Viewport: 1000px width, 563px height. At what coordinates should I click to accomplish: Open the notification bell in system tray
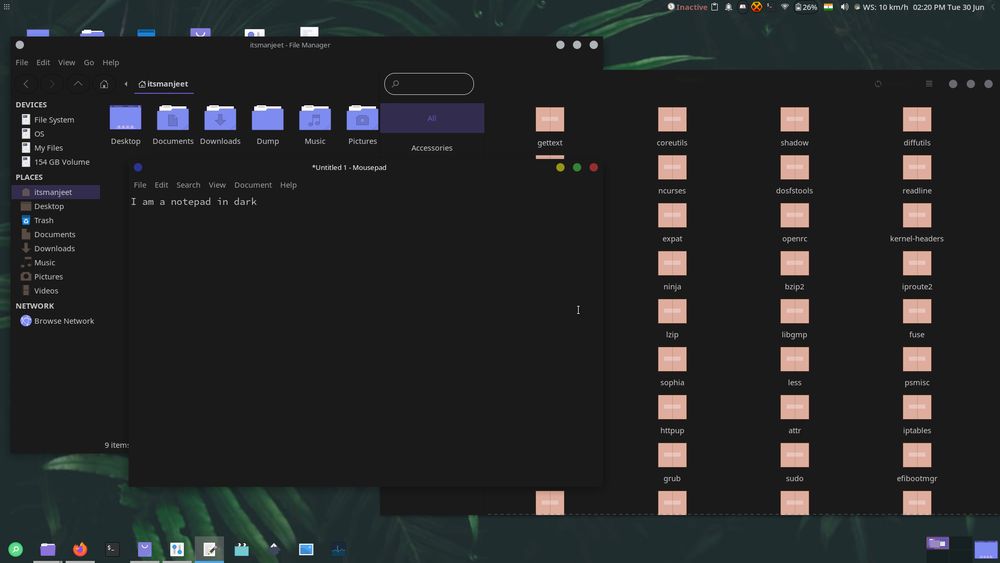pos(728,7)
